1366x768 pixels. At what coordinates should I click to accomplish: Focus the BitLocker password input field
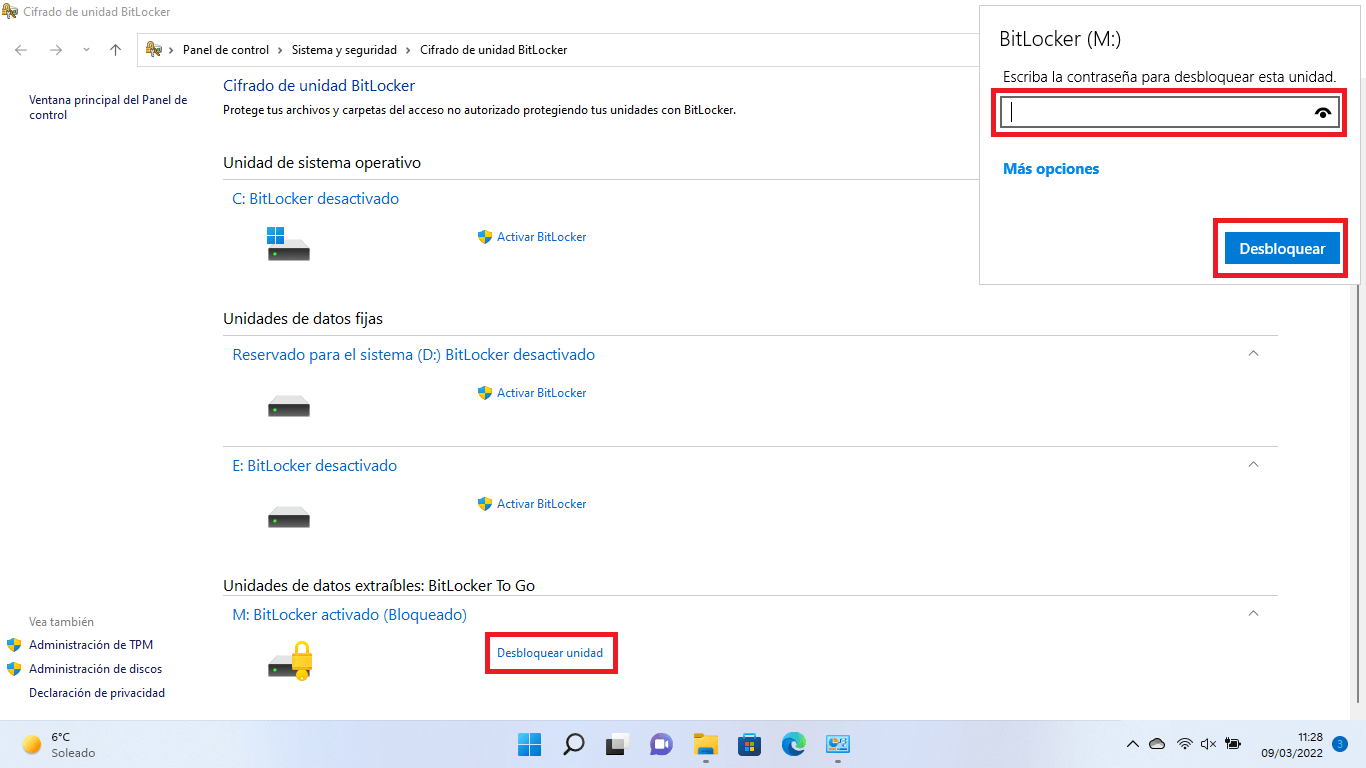pos(1169,113)
